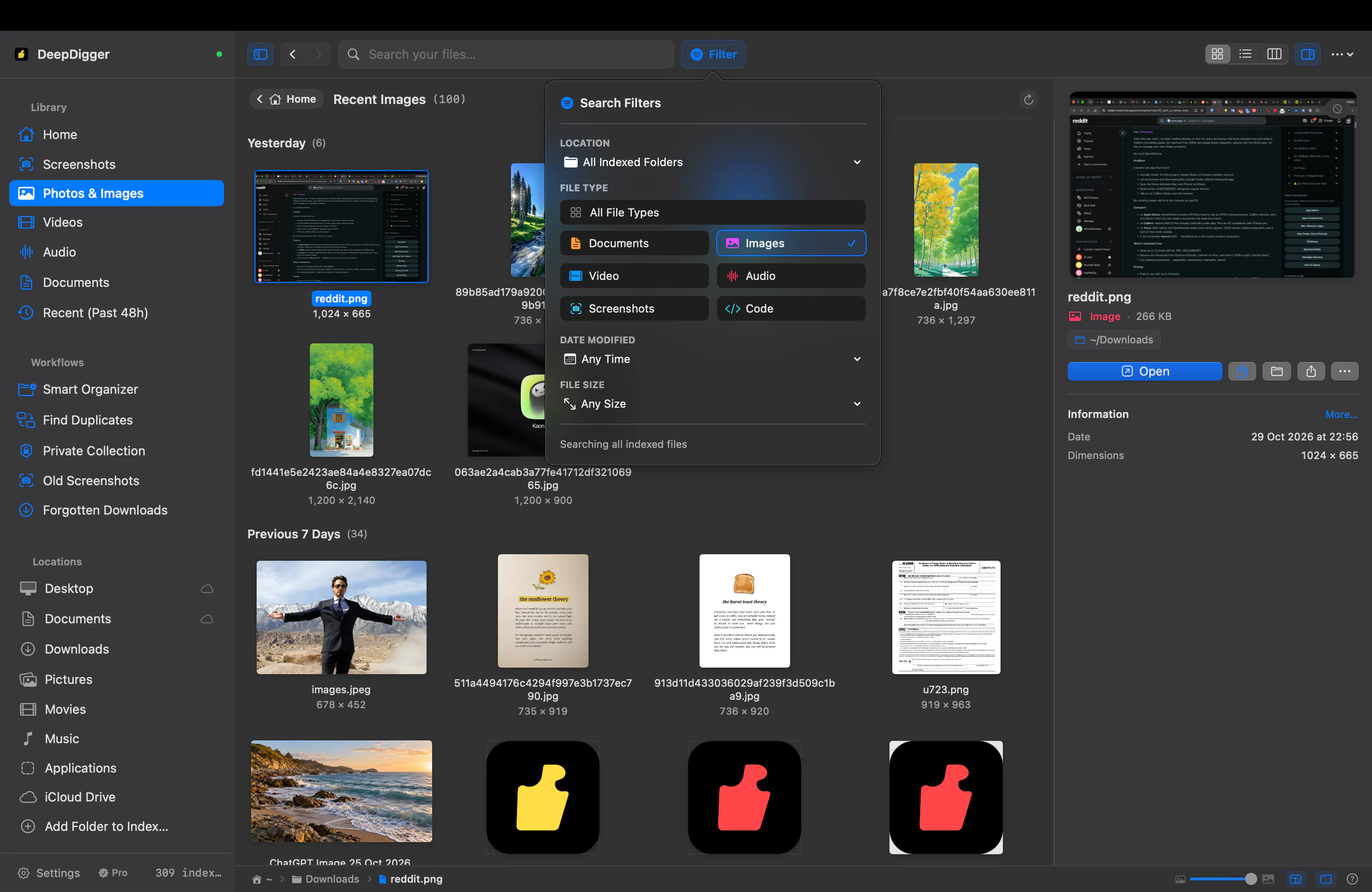
Task: Toggle the preview inspector panel
Action: pyautogui.click(x=1308, y=54)
